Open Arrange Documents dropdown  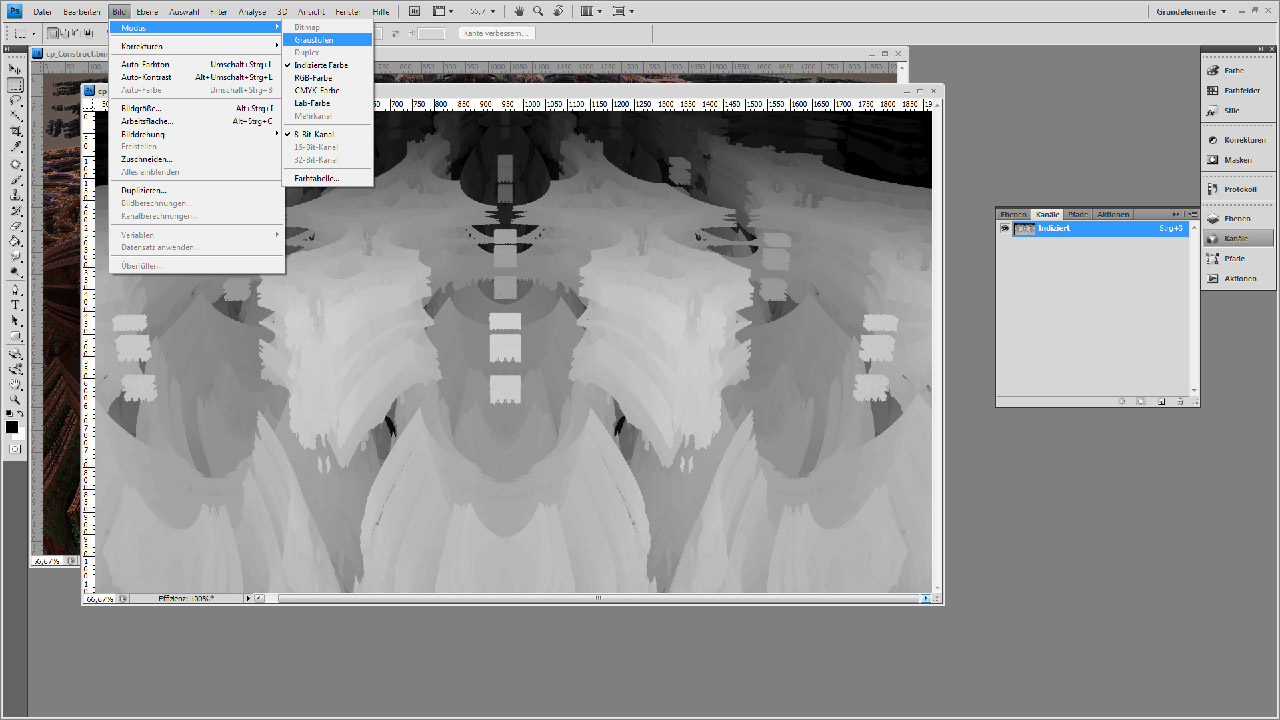(591, 11)
